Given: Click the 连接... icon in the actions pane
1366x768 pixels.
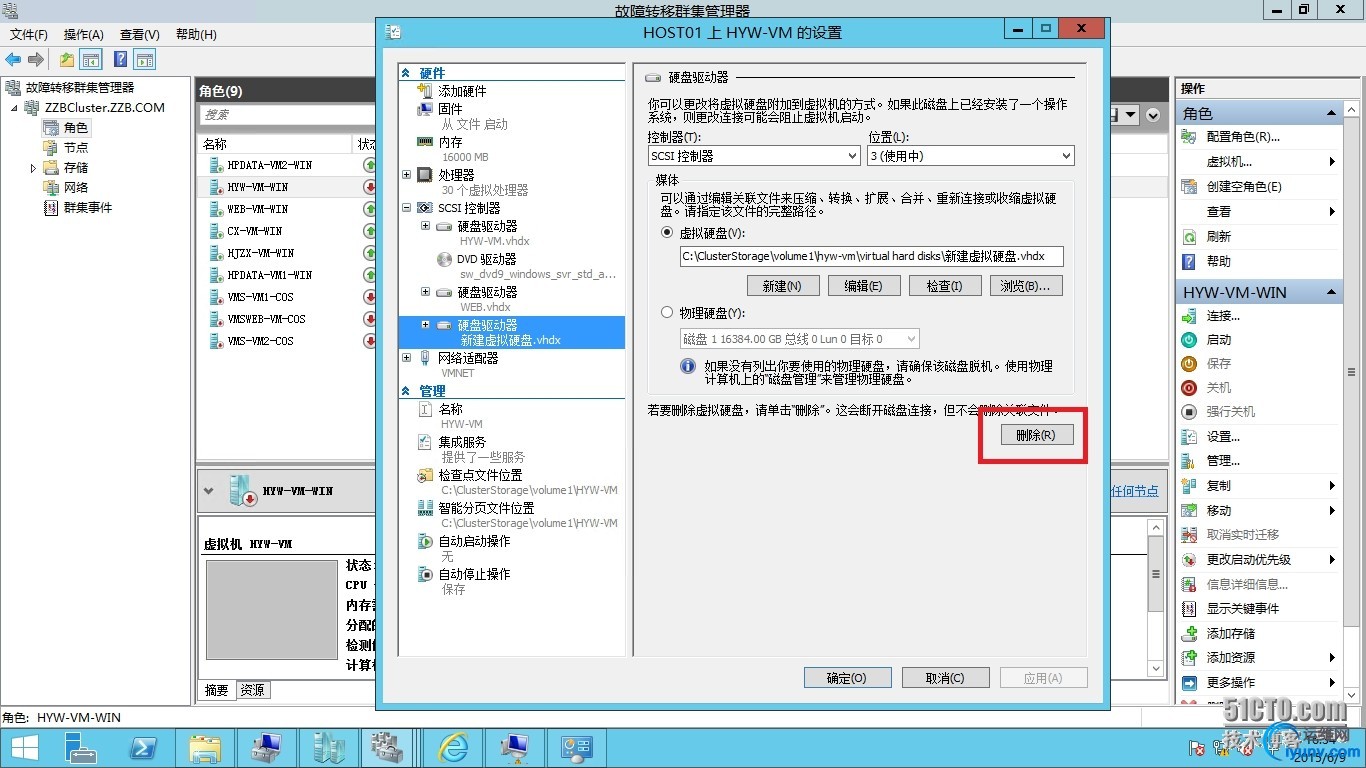Looking at the screenshot, I should [1189, 316].
